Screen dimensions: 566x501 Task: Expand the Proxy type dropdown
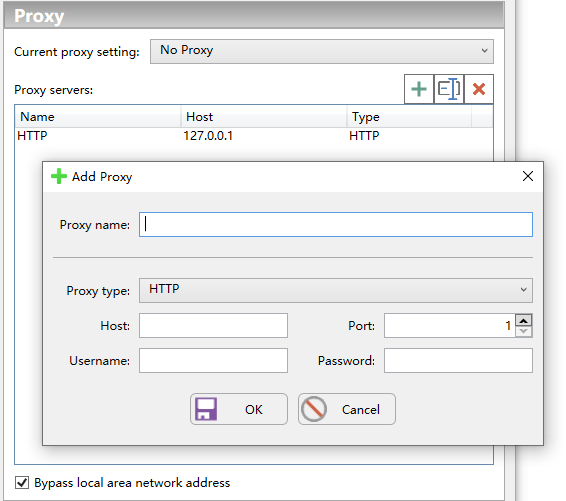(335, 290)
